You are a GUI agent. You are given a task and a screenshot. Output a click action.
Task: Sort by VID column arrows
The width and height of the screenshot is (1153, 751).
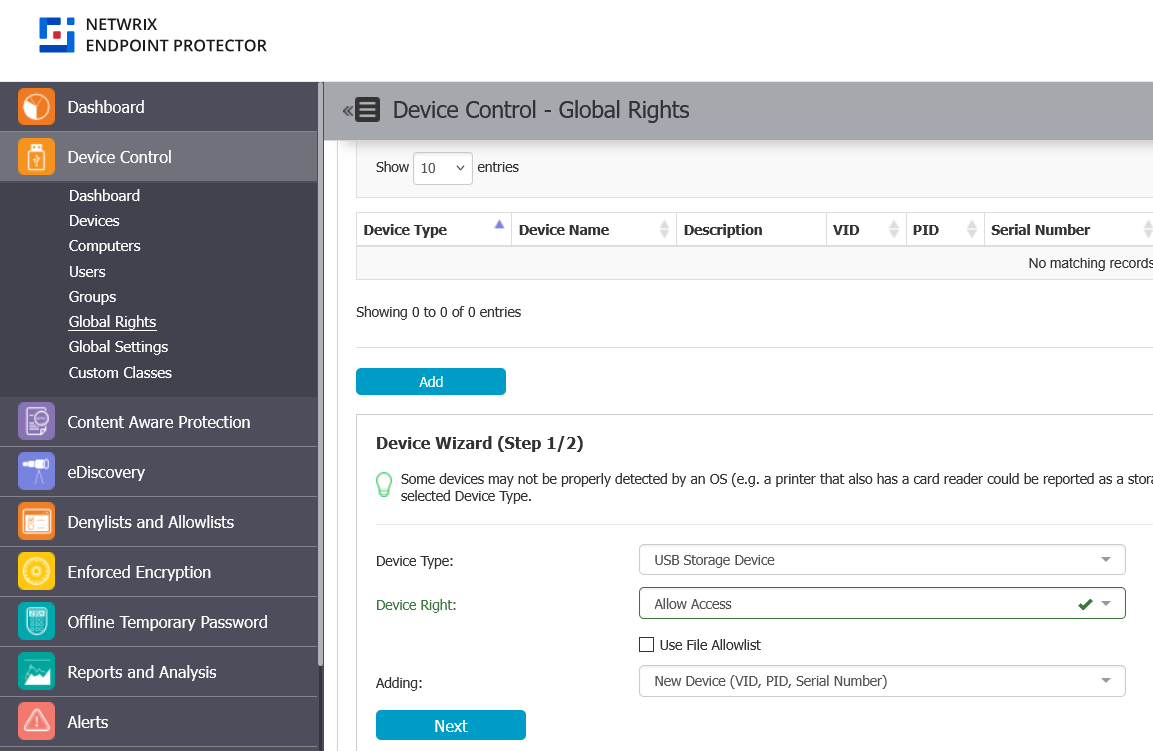[x=893, y=229]
